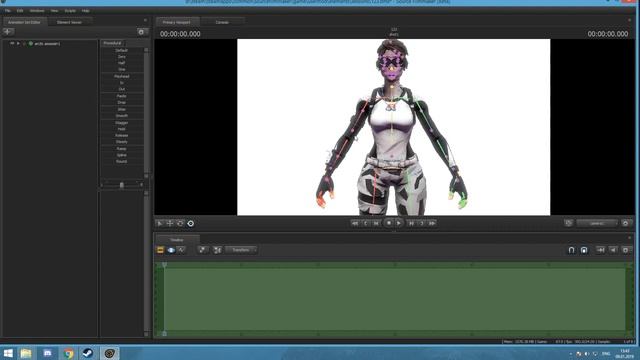Viewport: 640px width, 360px height.
Task: Apply the Default procedural preset
Action: (122, 50)
